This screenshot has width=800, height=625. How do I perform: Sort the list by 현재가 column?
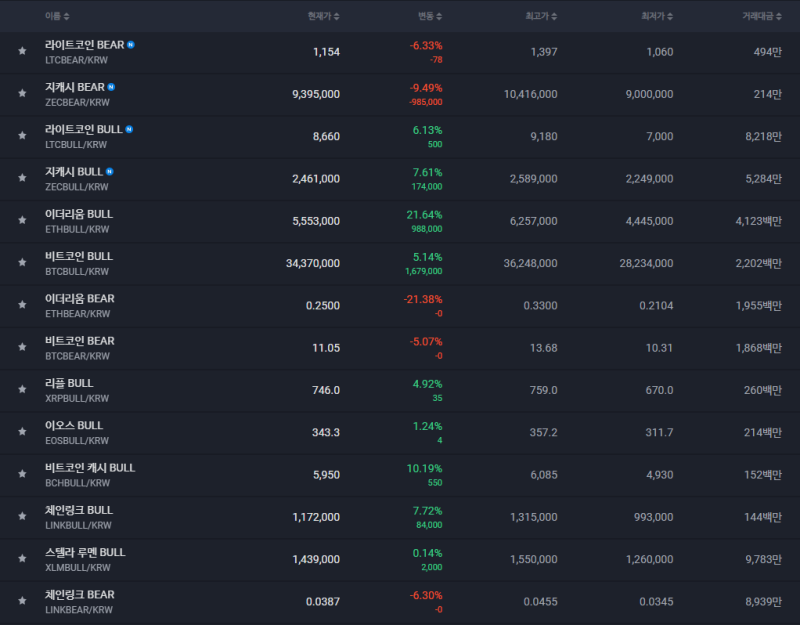323,16
